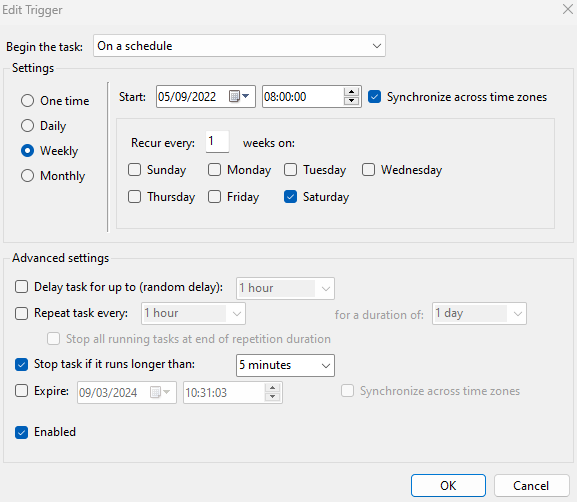This screenshot has width=577, height=502.
Task: Click the start time down spinner arrow
Action: pos(351,101)
